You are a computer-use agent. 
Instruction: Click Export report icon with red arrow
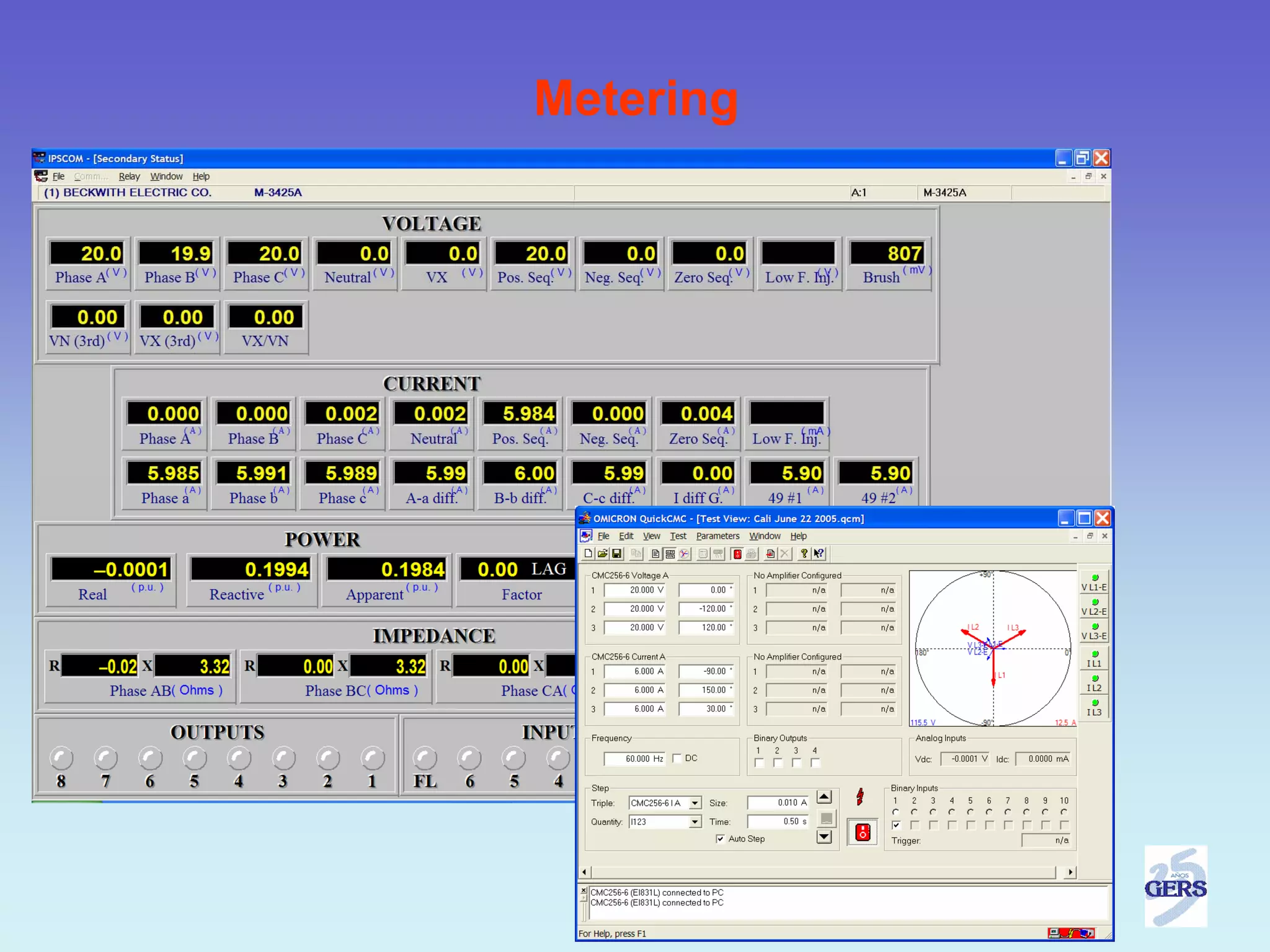(x=770, y=554)
